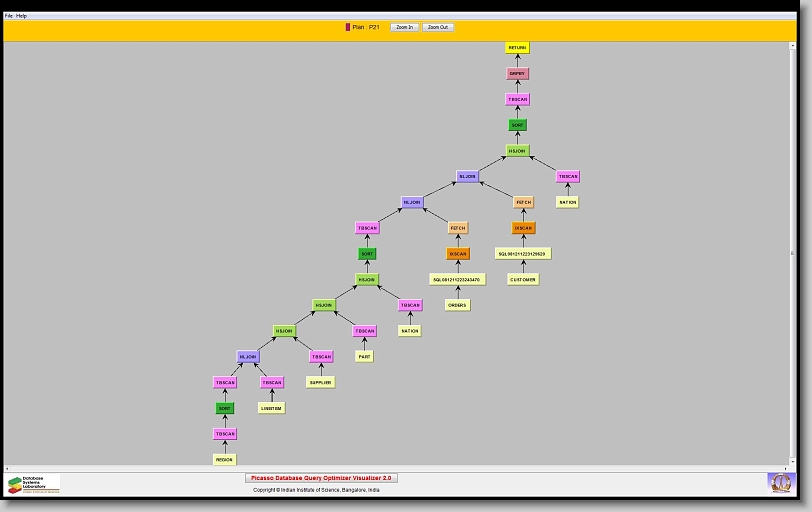Image resolution: width=812 pixels, height=512 pixels.
Task: Select the GRPBY plan node
Action: pos(517,74)
